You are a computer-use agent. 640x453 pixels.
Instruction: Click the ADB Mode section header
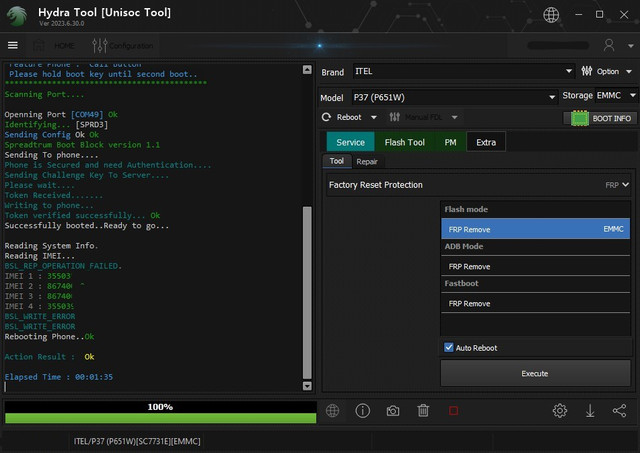pos(464,246)
